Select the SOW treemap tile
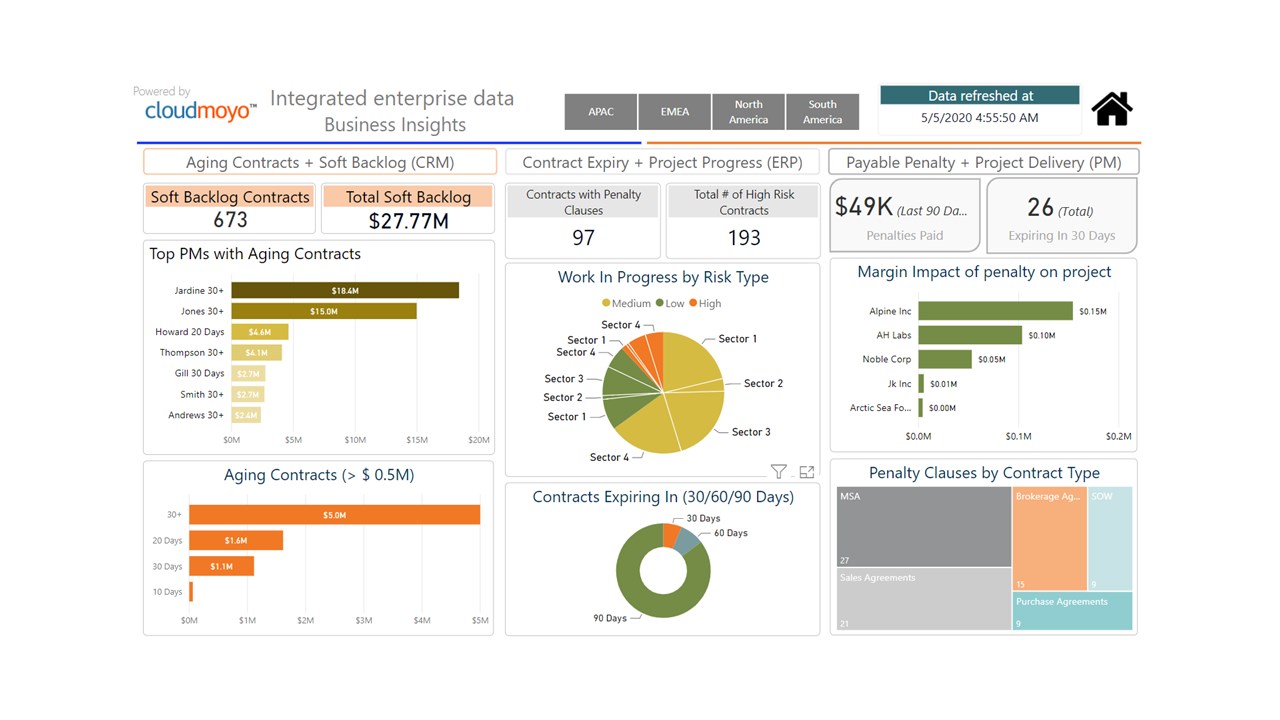1280x720 pixels. [x=1111, y=538]
